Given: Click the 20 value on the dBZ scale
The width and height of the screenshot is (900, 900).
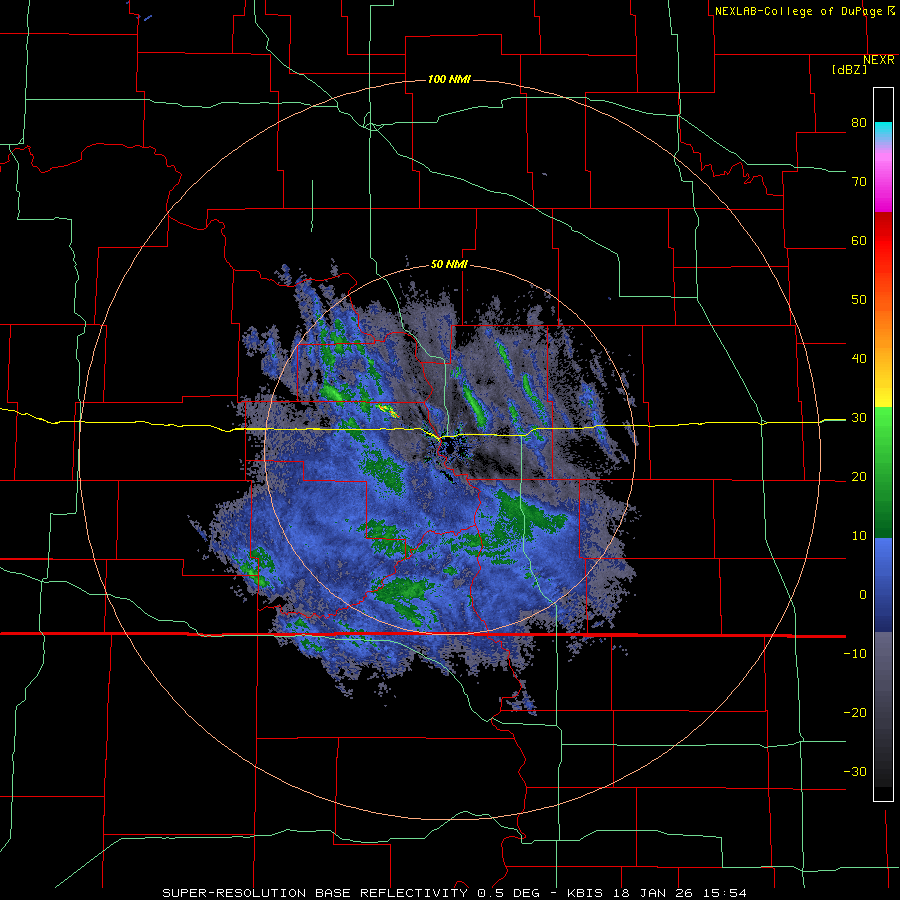Looking at the screenshot, I should (859, 476).
